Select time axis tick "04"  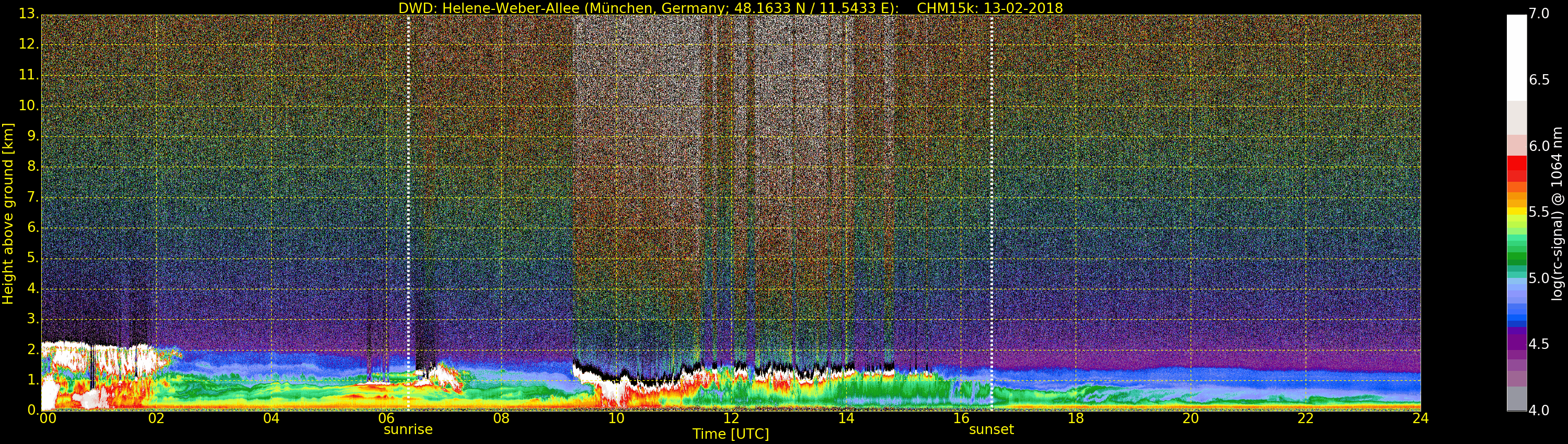tap(271, 418)
